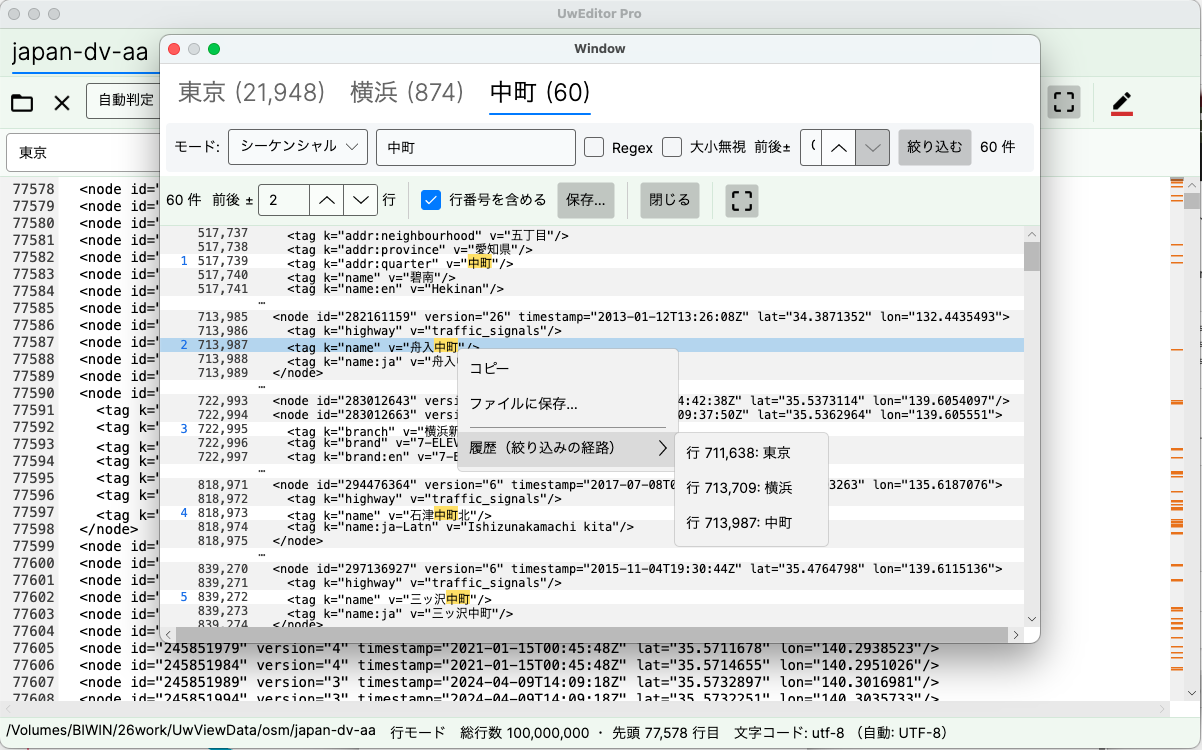Switch to the 横浜 (874) tab
The image size is (1202, 750).
[407, 93]
